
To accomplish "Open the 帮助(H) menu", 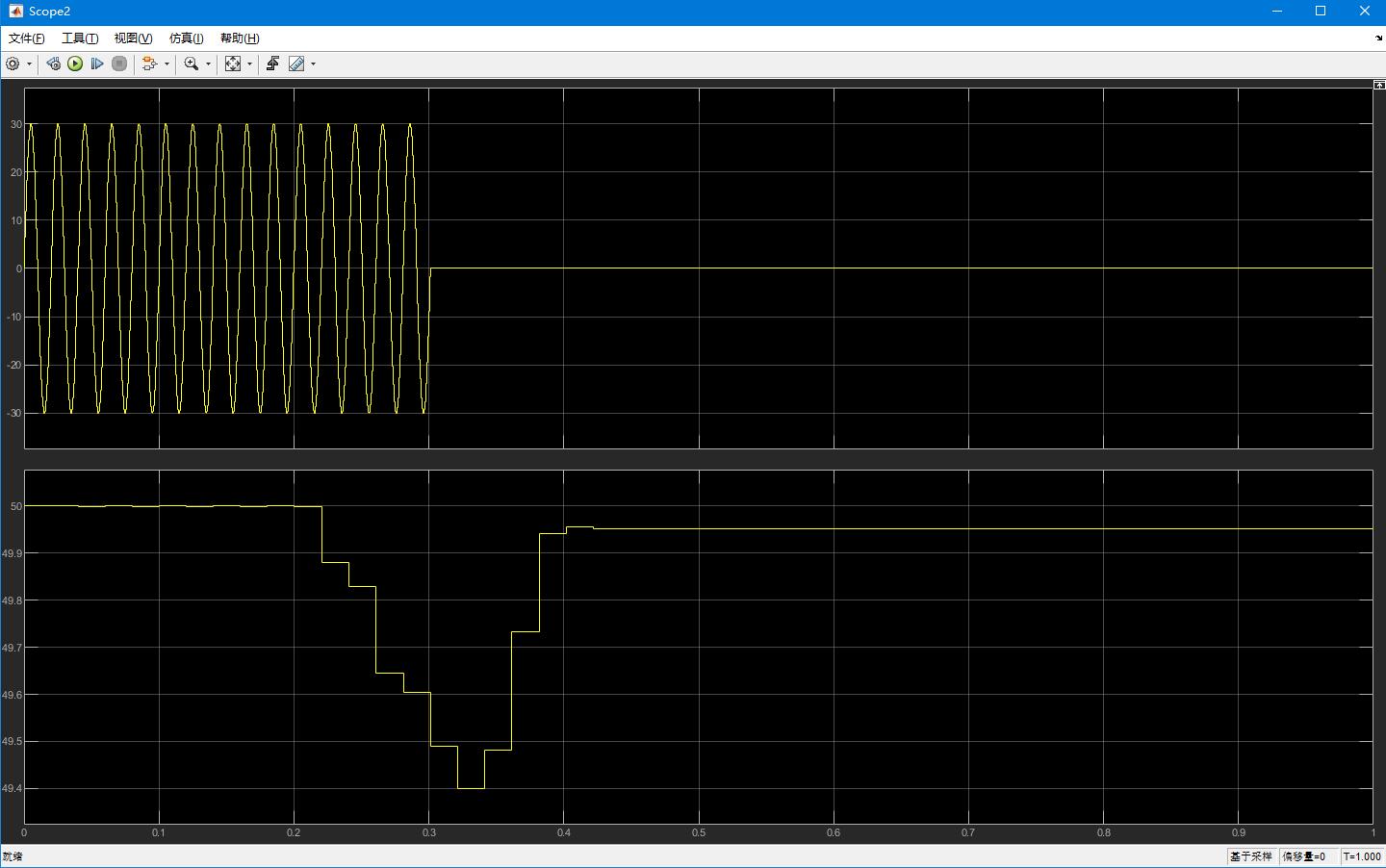I will click(240, 38).
